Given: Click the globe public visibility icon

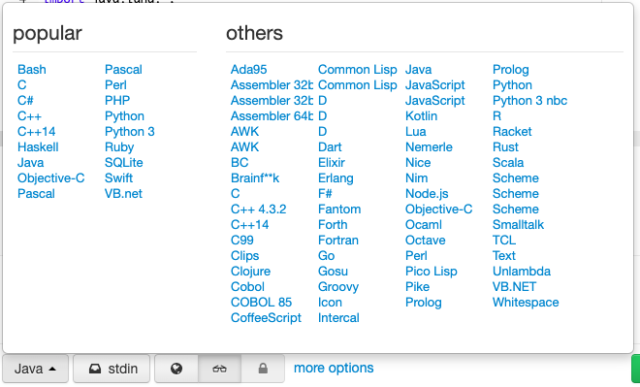Looking at the screenshot, I should point(176,369).
